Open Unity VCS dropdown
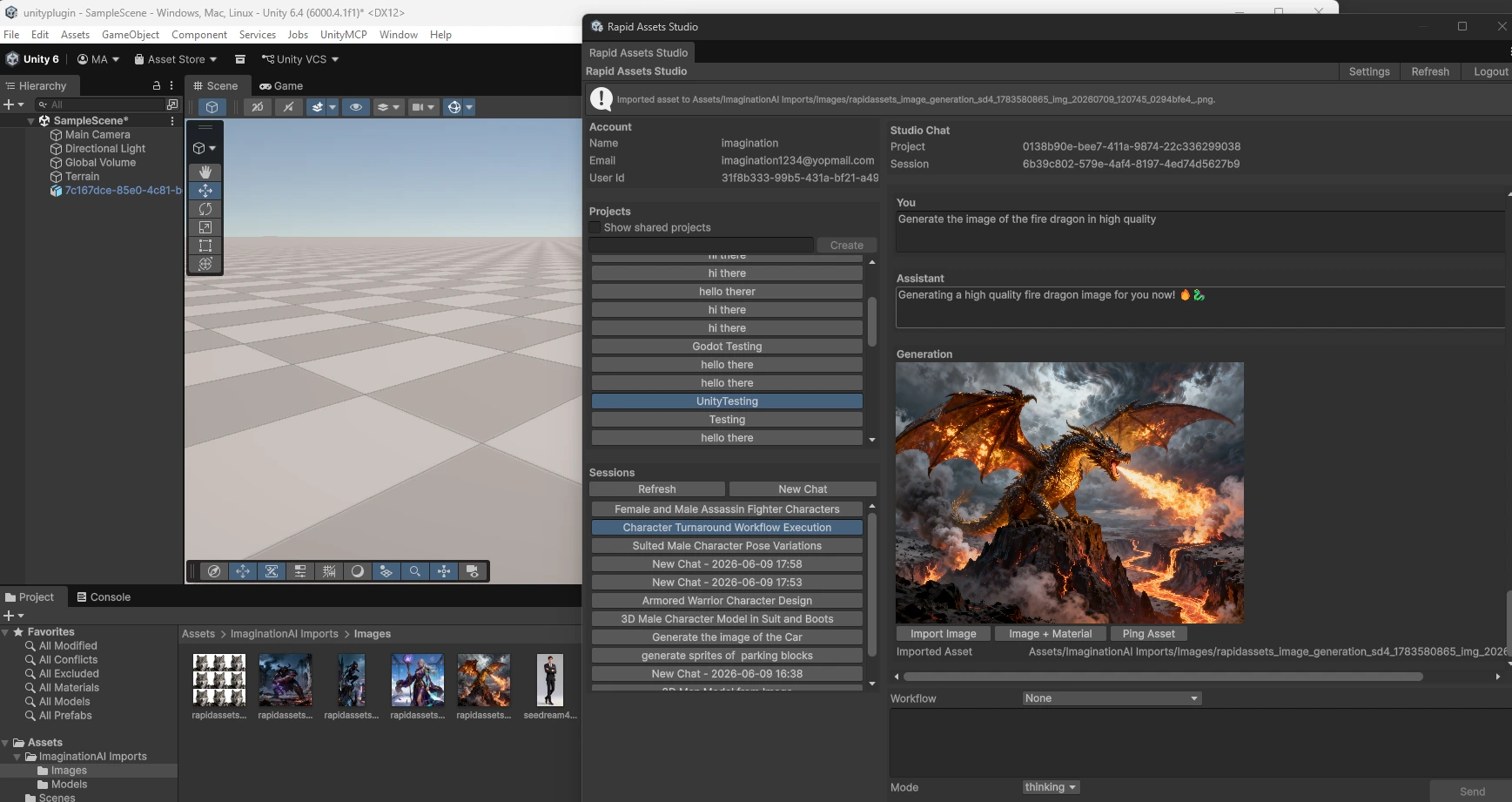 [x=300, y=59]
